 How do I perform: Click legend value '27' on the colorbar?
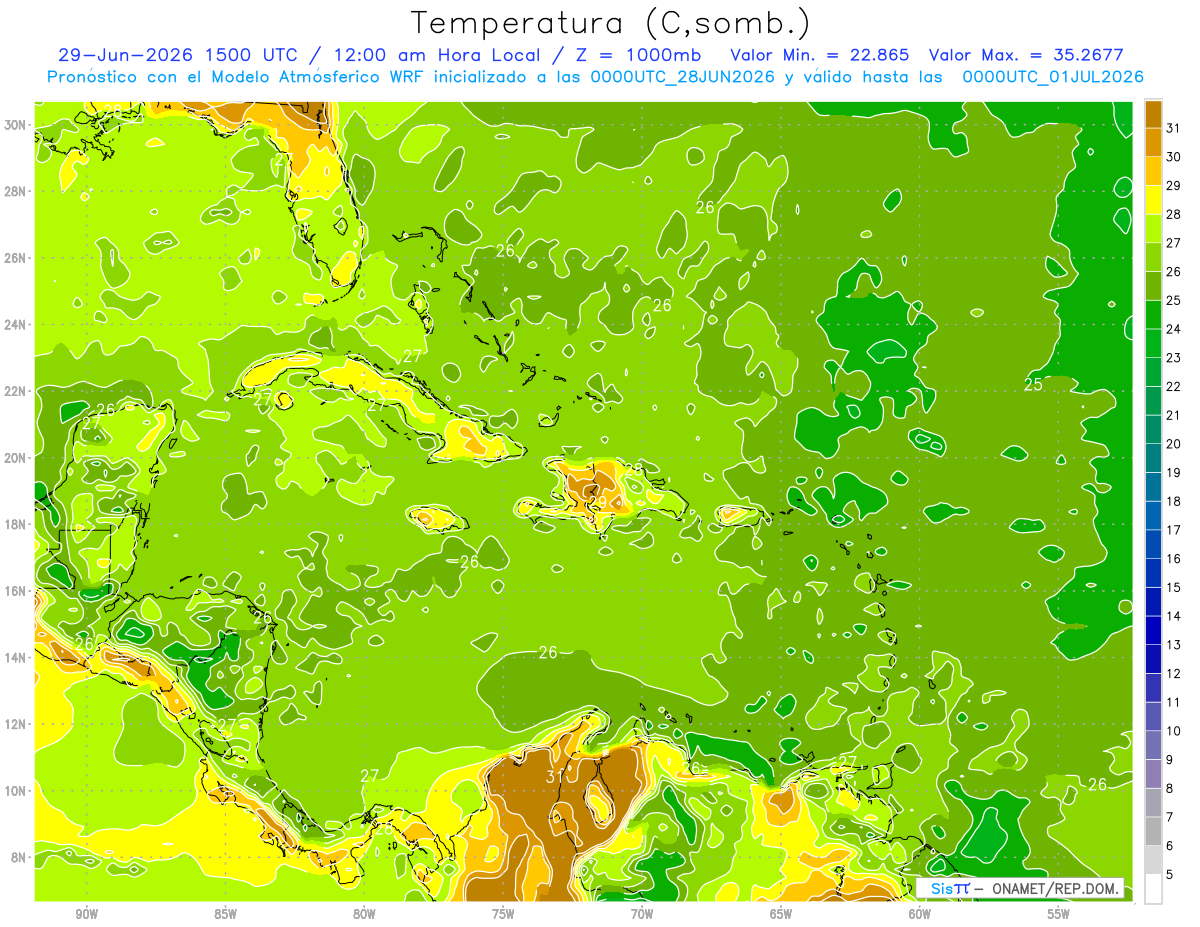(1174, 243)
